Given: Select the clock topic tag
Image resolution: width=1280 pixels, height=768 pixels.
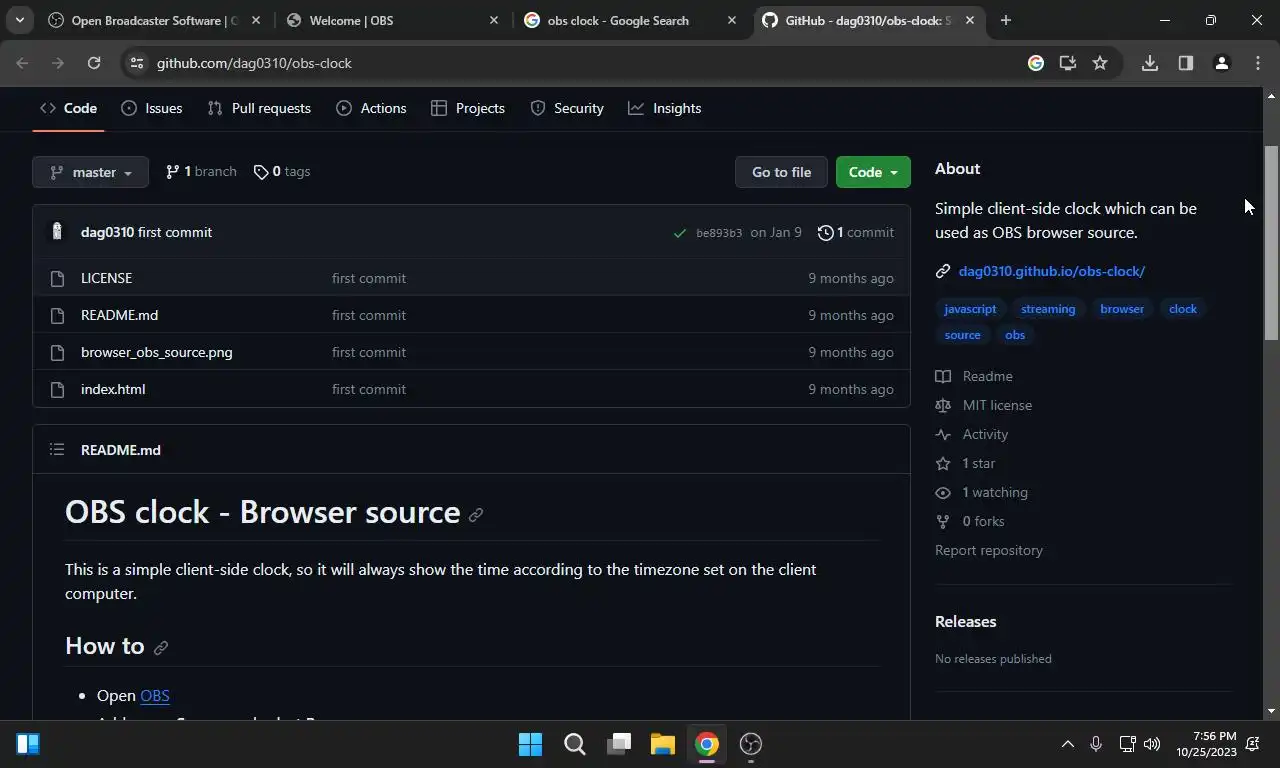Looking at the screenshot, I should click(1183, 309).
